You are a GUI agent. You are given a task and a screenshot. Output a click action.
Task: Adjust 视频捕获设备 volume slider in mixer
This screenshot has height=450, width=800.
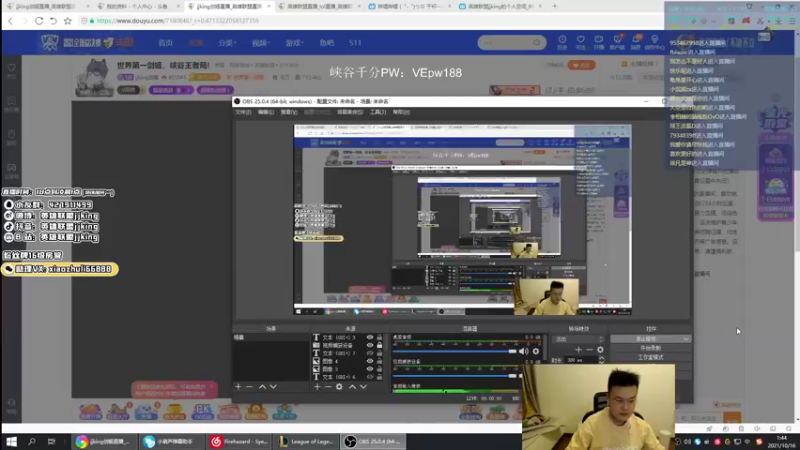455,376
